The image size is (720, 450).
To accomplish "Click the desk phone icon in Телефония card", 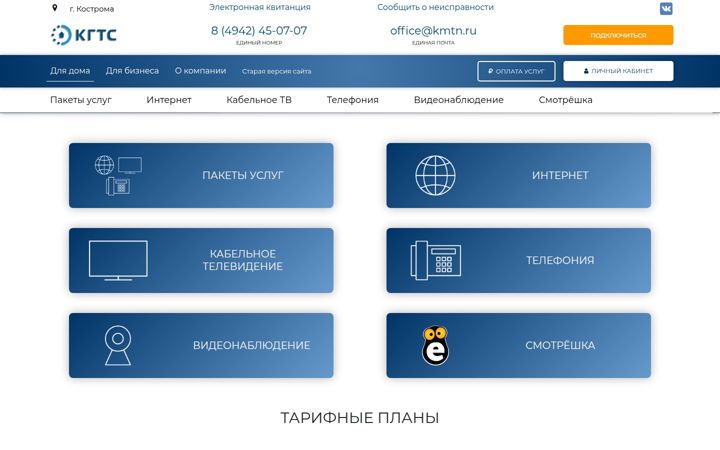I will (435, 260).
